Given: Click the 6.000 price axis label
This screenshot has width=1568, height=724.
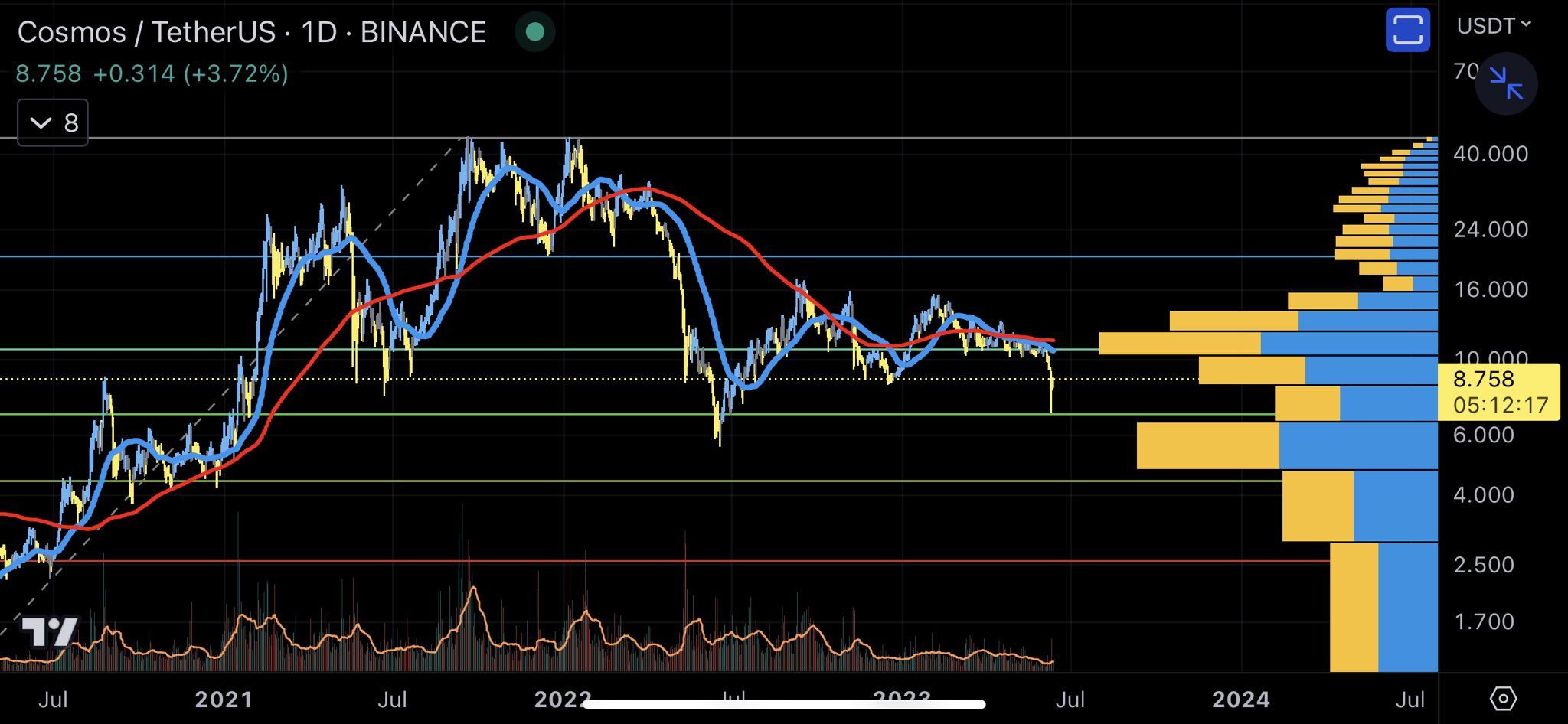Looking at the screenshot, I should pyautogui.click(x=1484, y=435).
